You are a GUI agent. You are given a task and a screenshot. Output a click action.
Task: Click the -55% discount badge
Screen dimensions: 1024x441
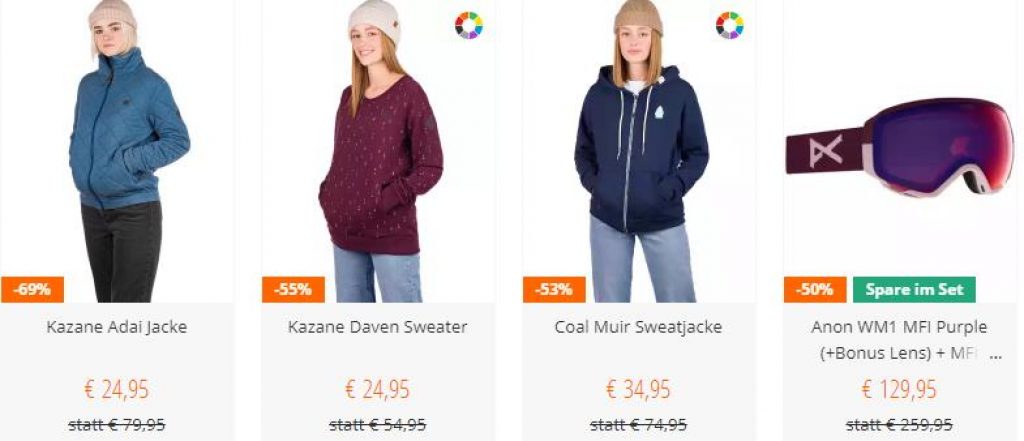tap(293, 289)
